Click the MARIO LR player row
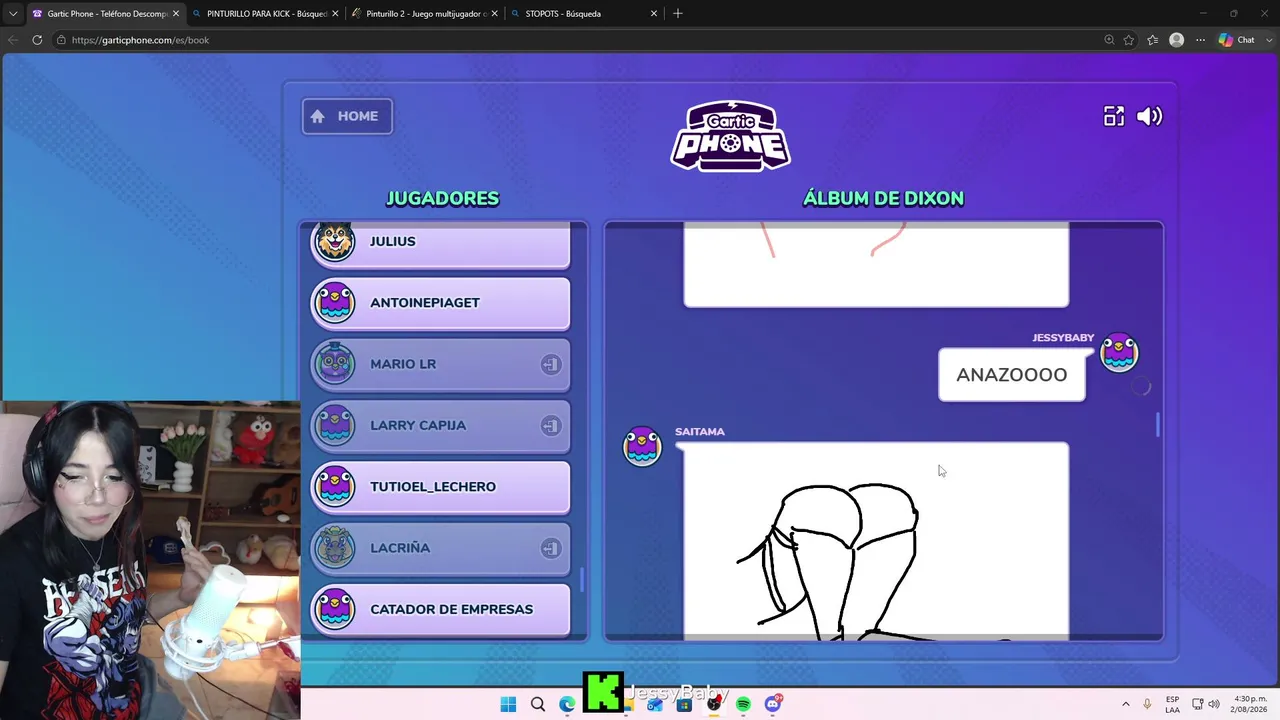This screenshot has width=1280, height=720. (x=440, y=364)
